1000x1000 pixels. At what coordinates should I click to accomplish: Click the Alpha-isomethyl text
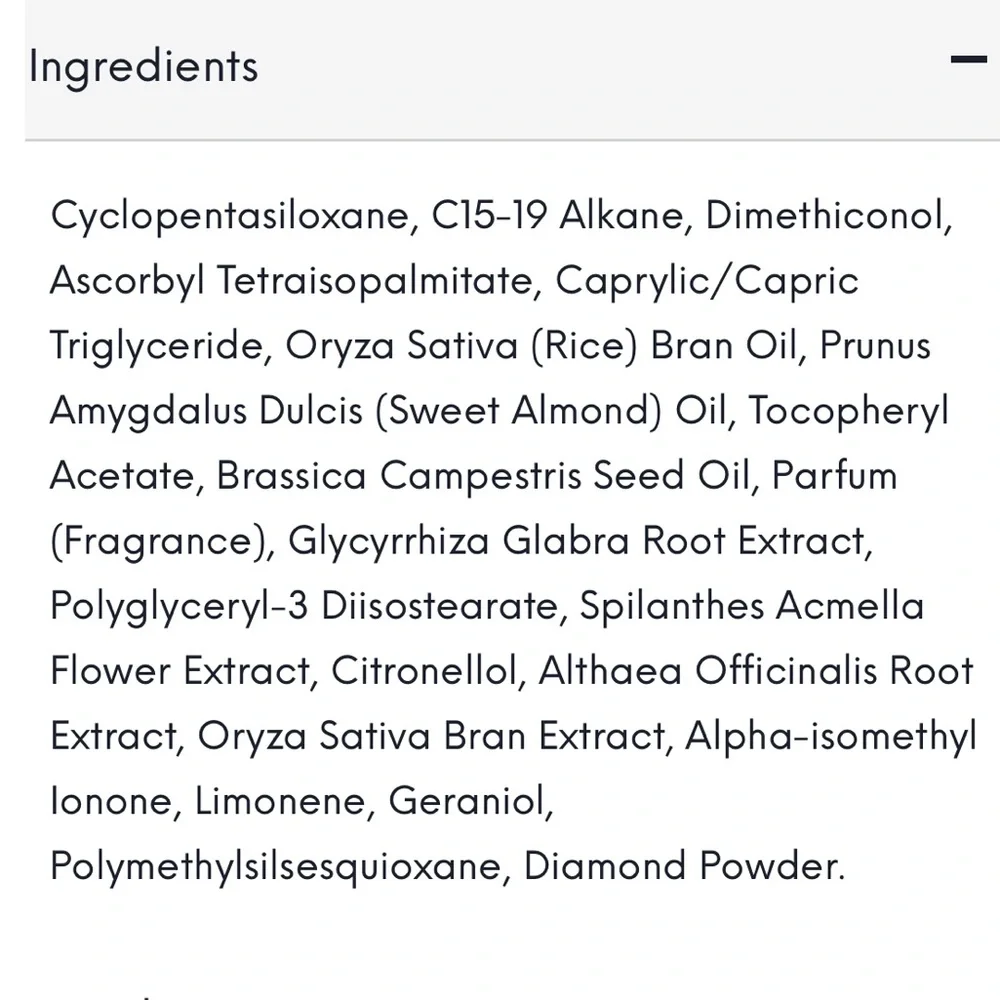830,737
